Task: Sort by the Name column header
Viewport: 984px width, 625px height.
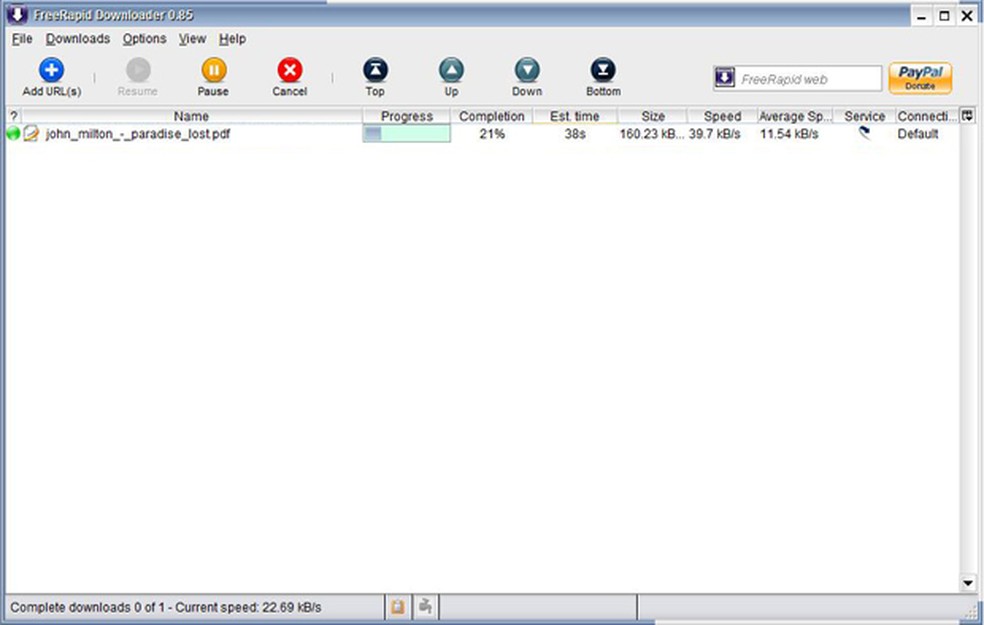Action: (x=191, y=116)
